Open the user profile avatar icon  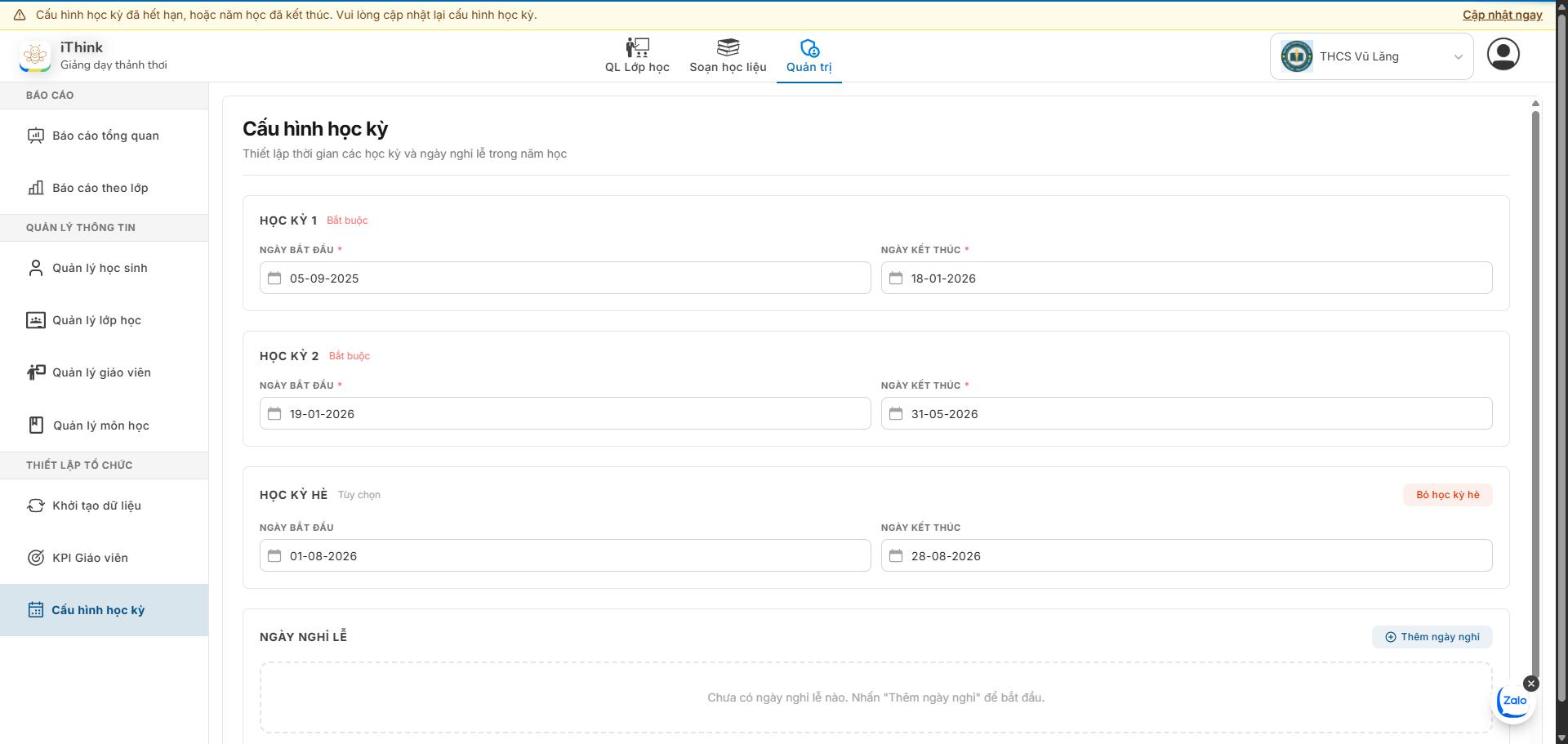tap(1503, 54)
